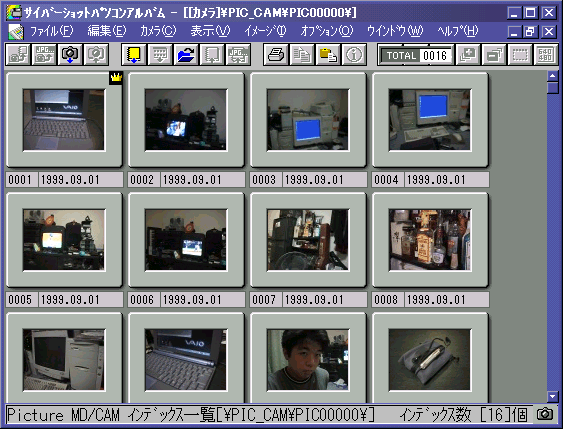Click the camera download icon with blue arrow
The width and height of the screenshot is (563, 429).
[x=70, y=55]
